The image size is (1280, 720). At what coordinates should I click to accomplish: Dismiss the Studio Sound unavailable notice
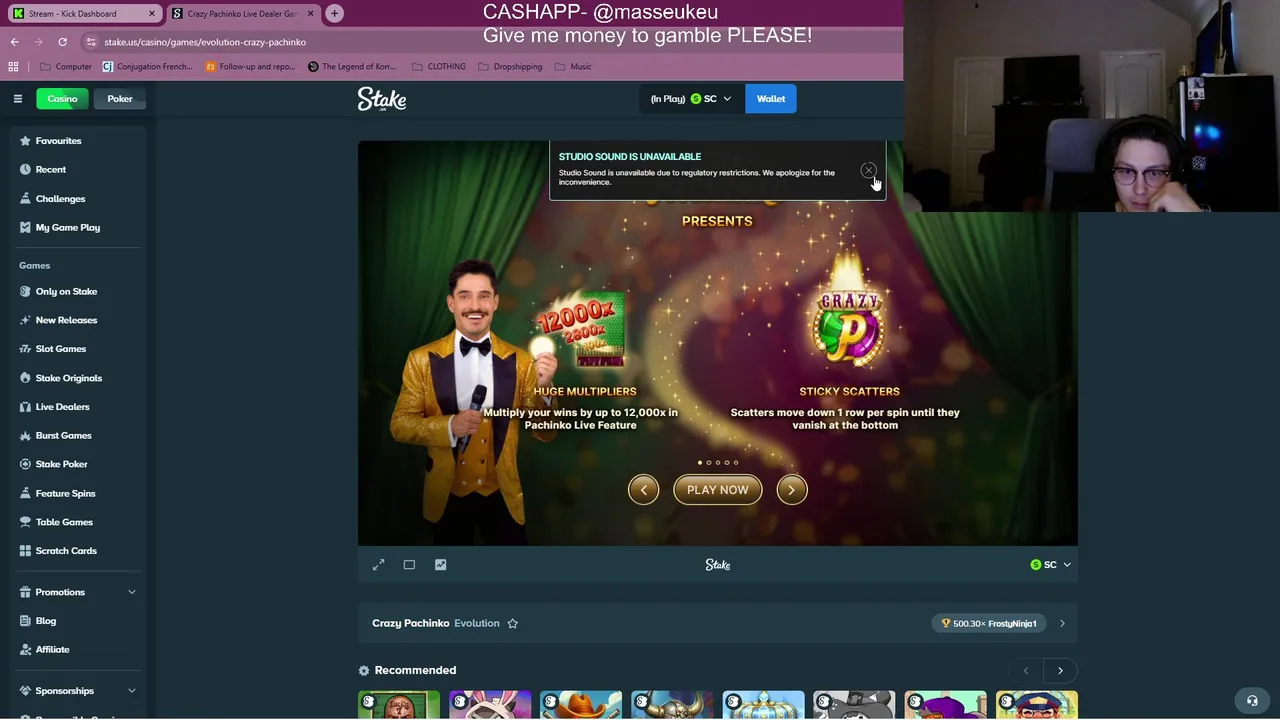[x=868, y=171]
